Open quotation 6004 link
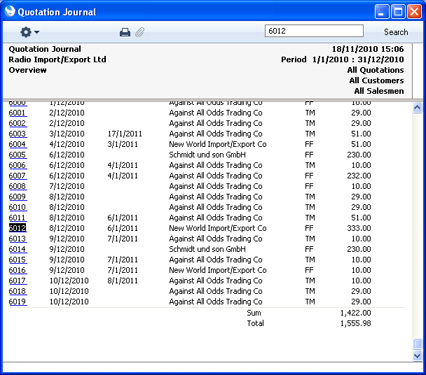Image resolution: width=426 pixels, height=375 pixels. [17, 144]
